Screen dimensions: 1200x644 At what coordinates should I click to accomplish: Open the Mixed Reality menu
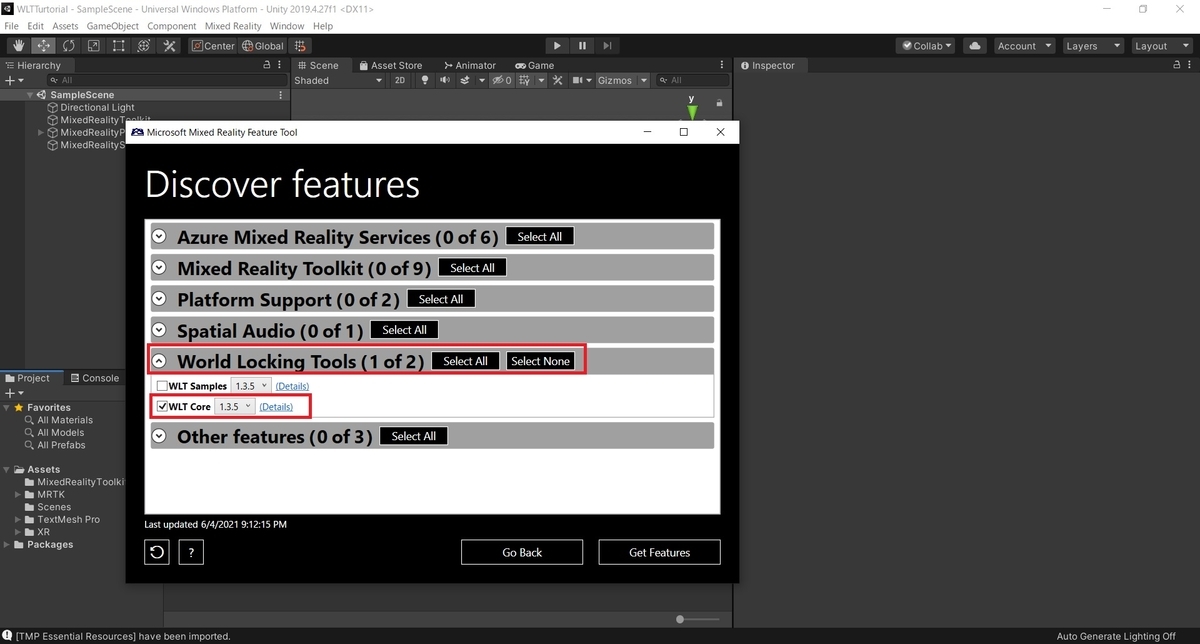tap(233, 26)
